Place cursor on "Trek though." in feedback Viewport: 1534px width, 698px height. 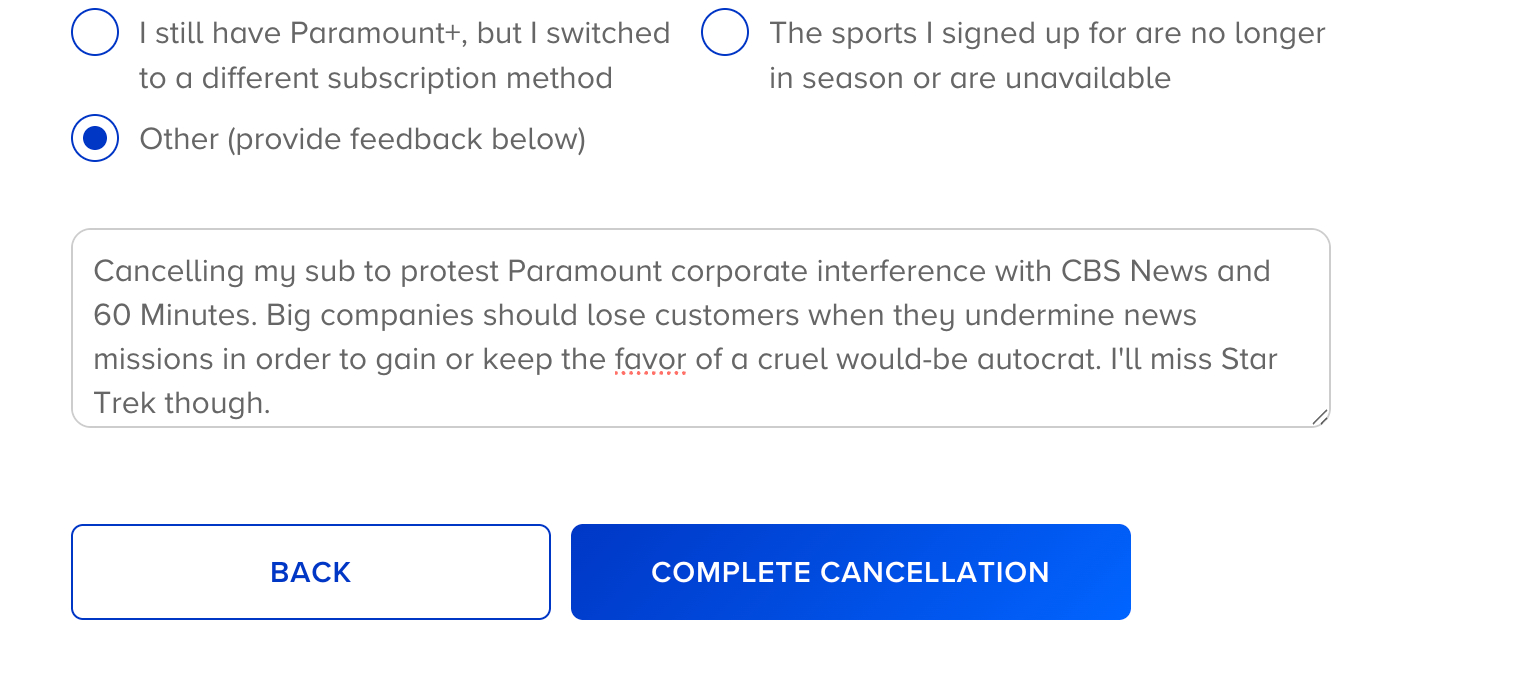point(182,404)
